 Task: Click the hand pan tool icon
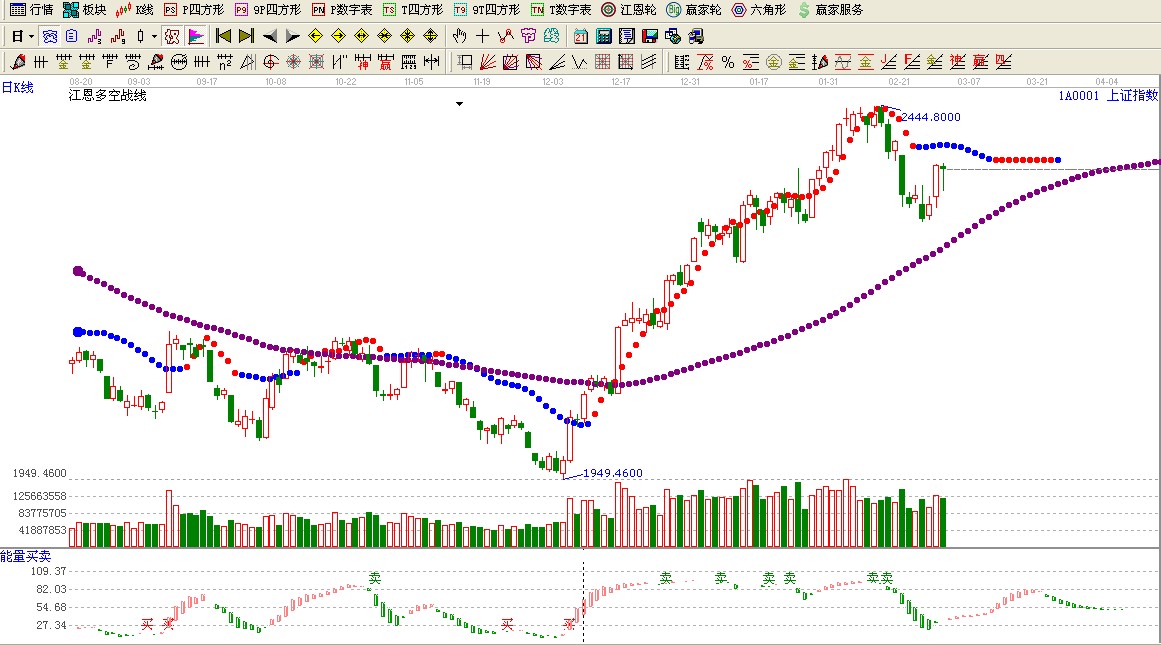(x=459, y=36)
